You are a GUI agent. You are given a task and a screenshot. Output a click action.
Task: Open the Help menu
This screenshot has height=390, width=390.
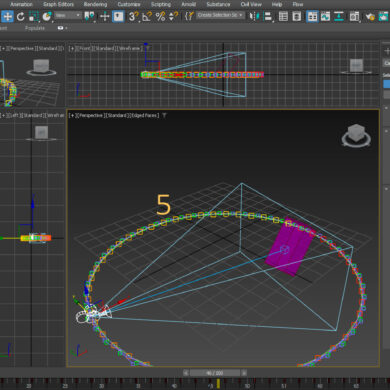277,4
